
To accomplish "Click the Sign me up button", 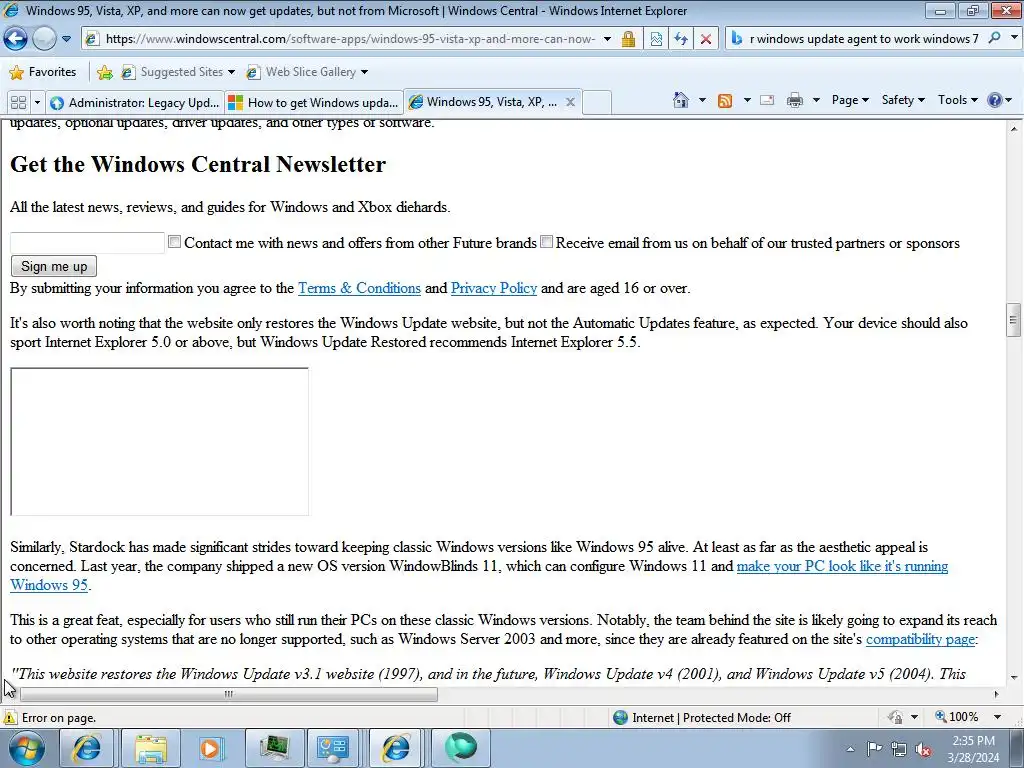I will point(54,266).
